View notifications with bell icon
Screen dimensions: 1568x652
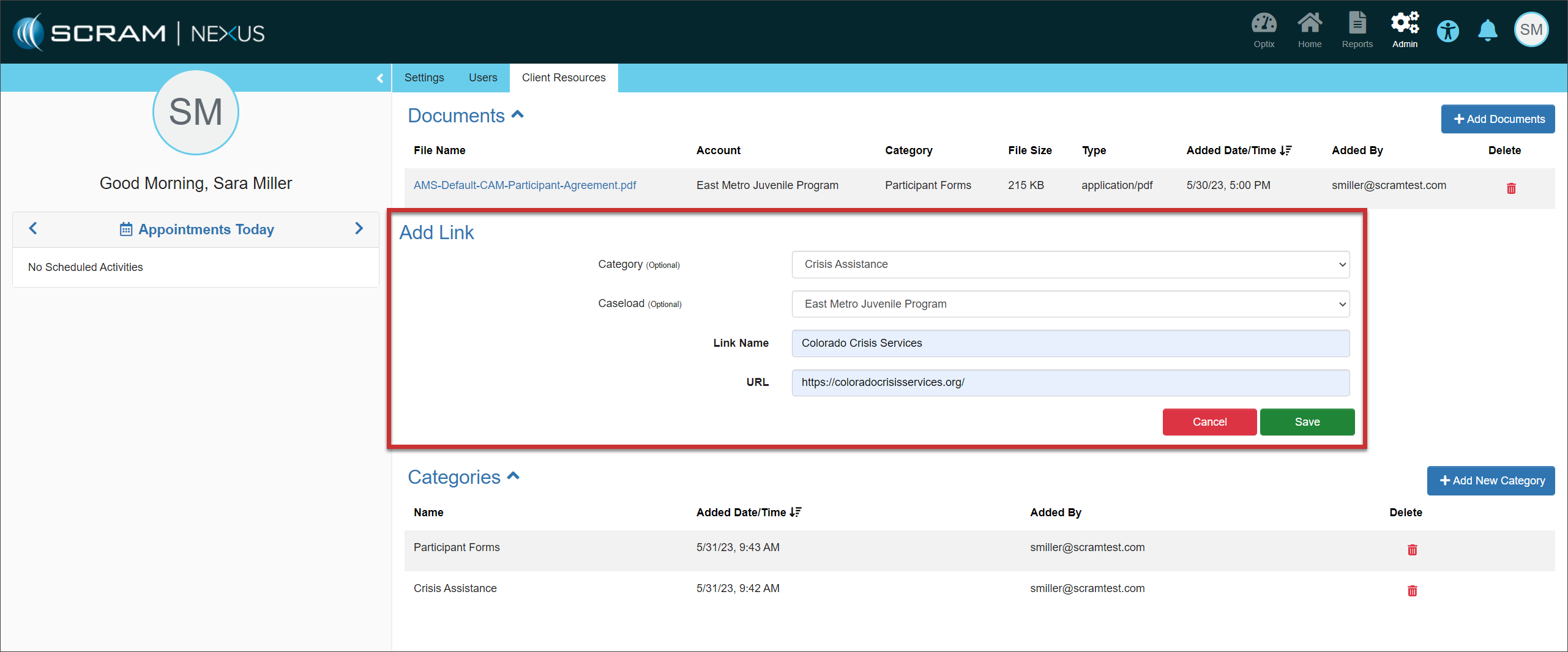coord(1487,31)
